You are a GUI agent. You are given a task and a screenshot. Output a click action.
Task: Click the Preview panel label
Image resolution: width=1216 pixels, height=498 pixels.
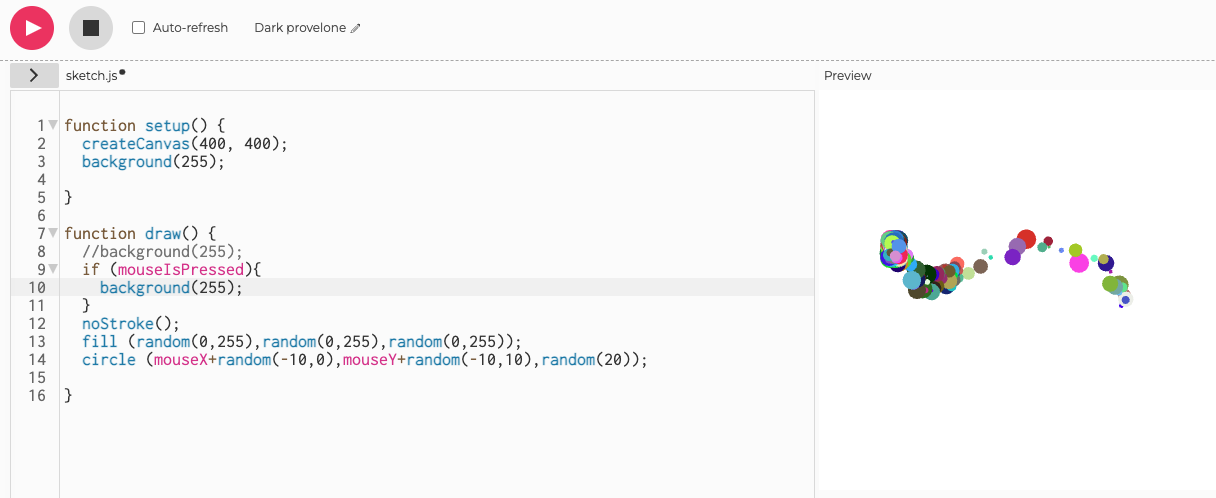coord(847,75)
